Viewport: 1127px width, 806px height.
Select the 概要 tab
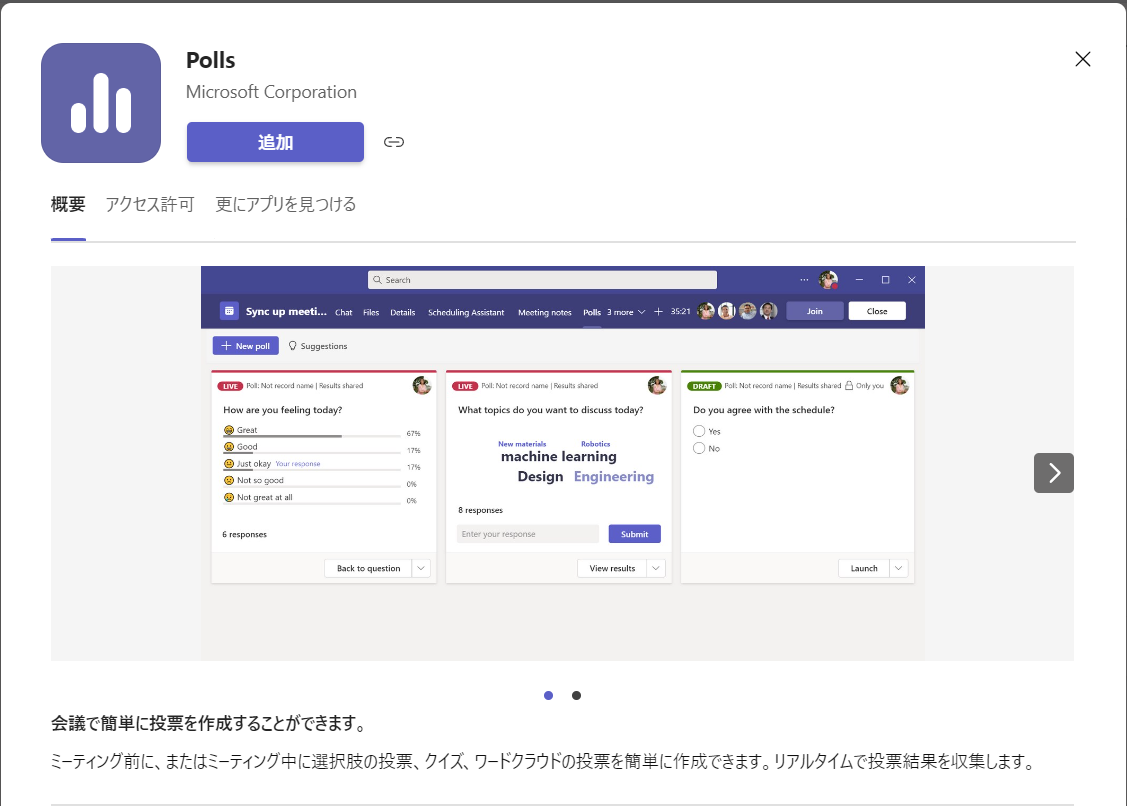[x=68, y=205]
